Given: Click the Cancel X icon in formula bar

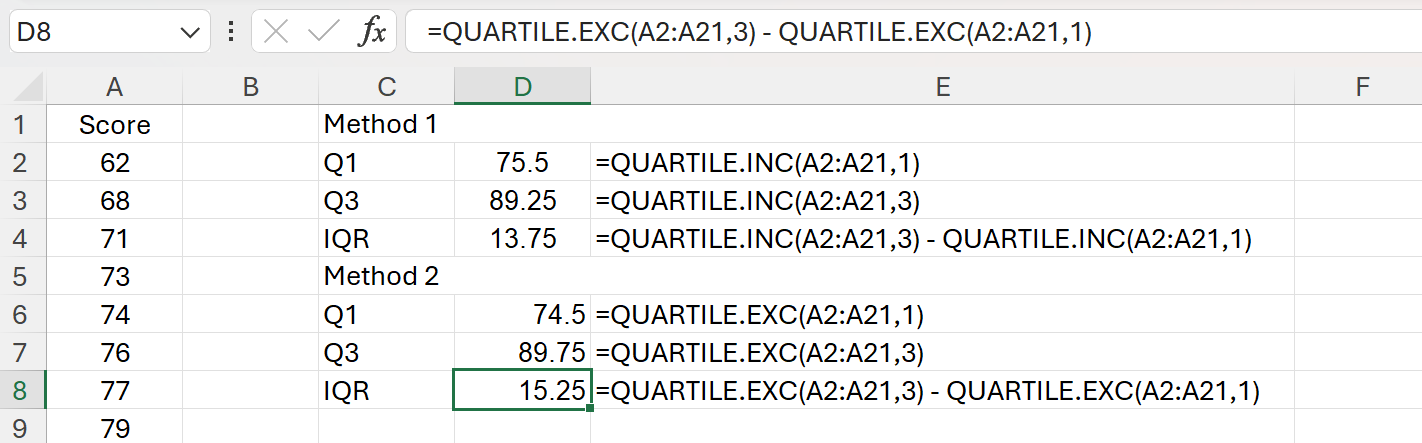Looking at the screenshot, I should (x=277, y=32).
